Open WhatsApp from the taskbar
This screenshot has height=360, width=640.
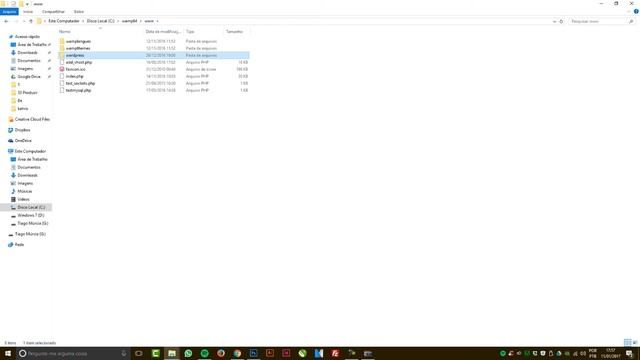[x=188, y=353]
